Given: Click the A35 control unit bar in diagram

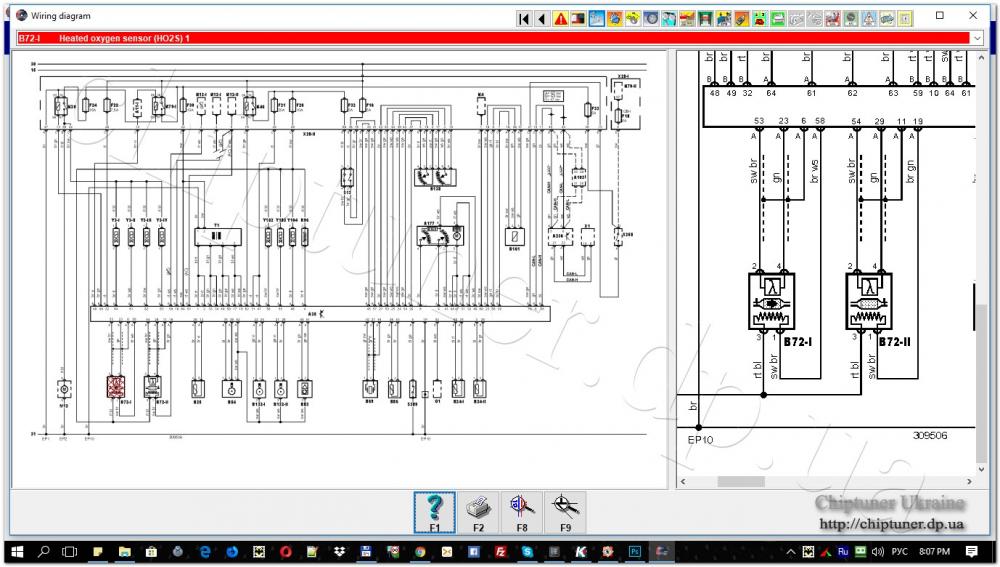Looking at the screenshot, I should [x=320, y=314].
